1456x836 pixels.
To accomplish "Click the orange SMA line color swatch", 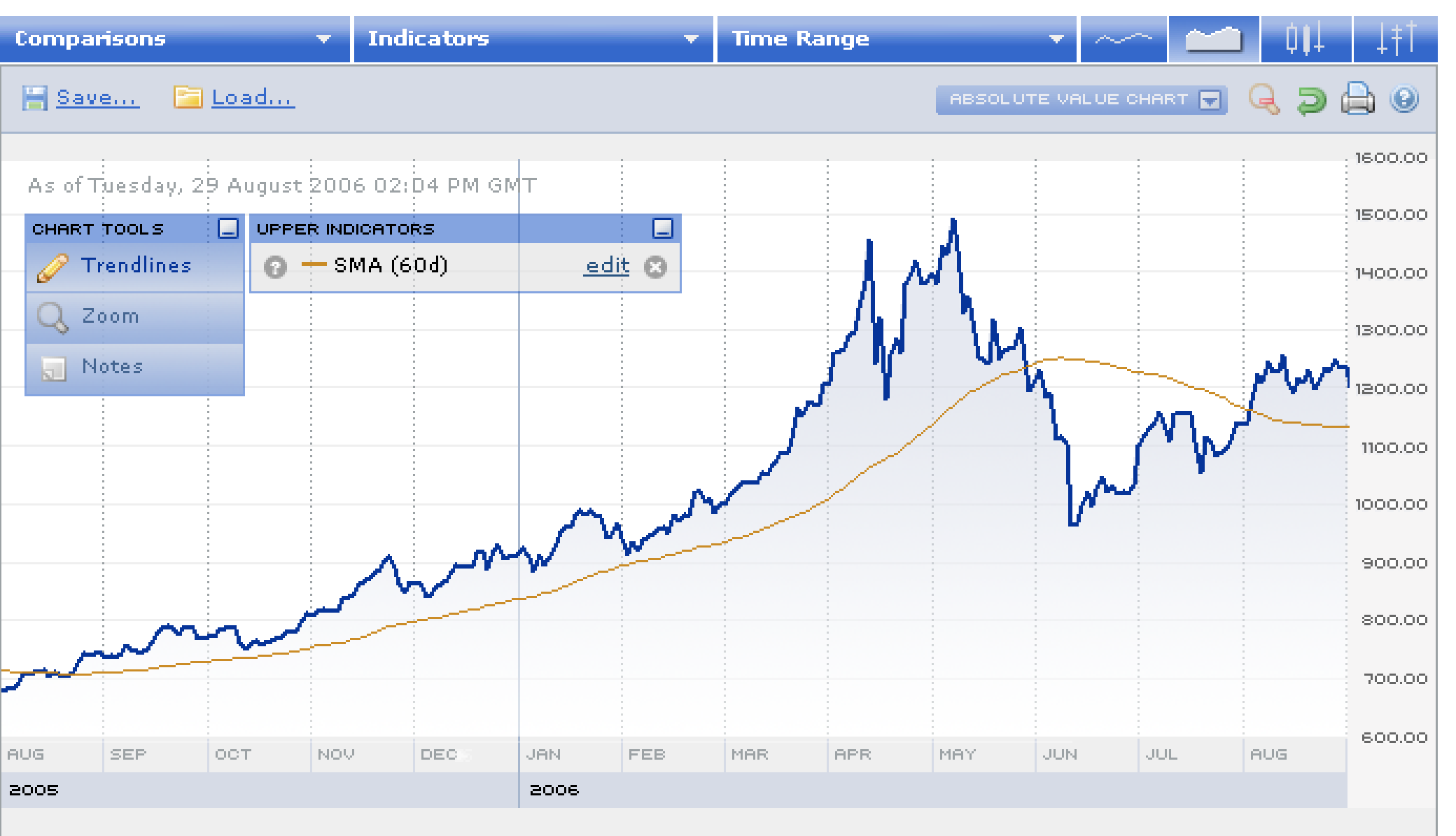I will [x=314, y=265].
